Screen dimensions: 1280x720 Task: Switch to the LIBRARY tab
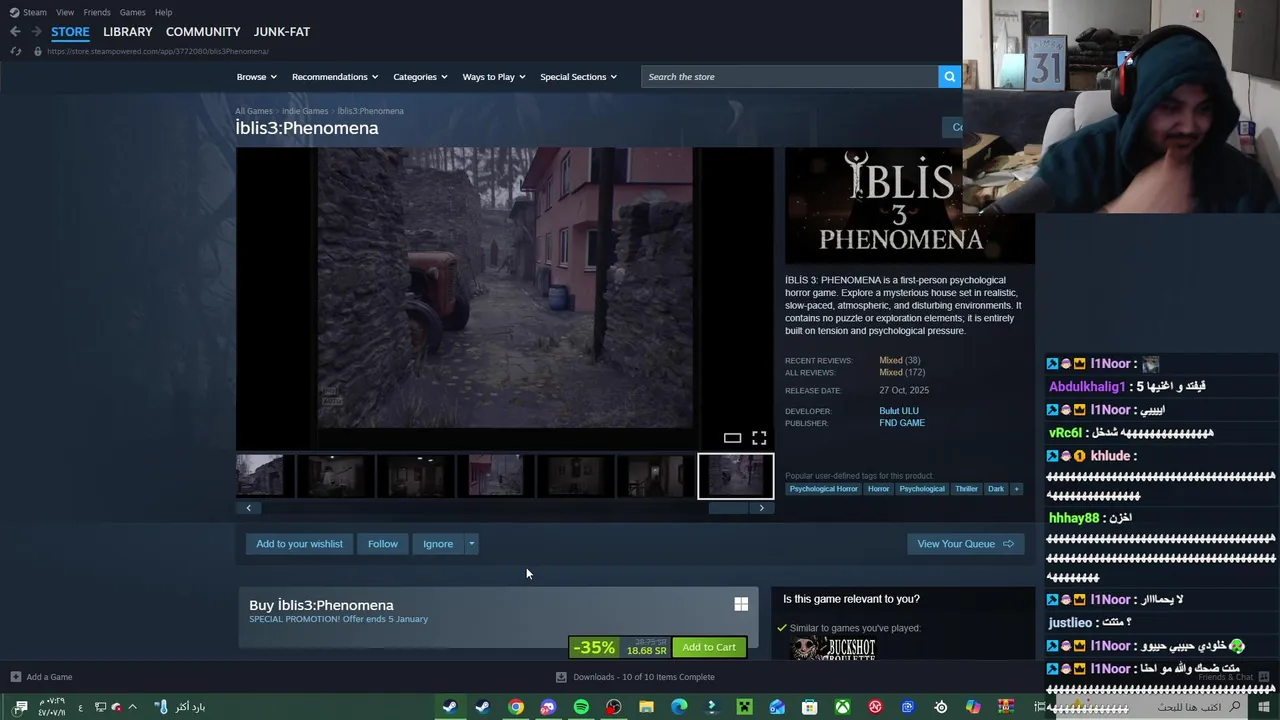click(128, 32)
